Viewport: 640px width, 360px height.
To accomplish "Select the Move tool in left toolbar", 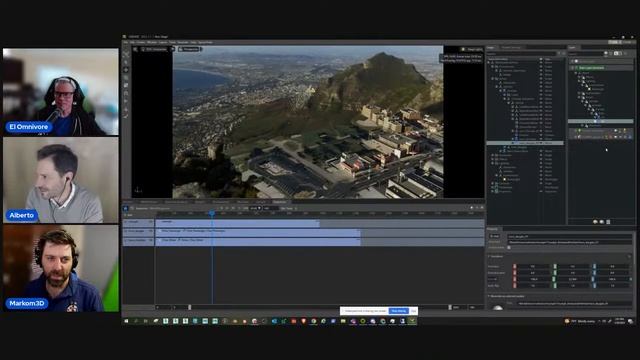I will [126, 70].
